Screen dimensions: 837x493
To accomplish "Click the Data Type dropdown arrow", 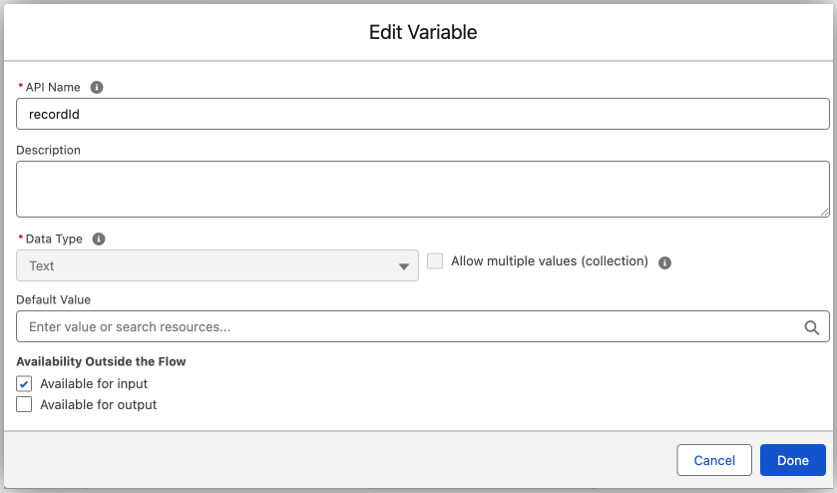I will point(404,267).
